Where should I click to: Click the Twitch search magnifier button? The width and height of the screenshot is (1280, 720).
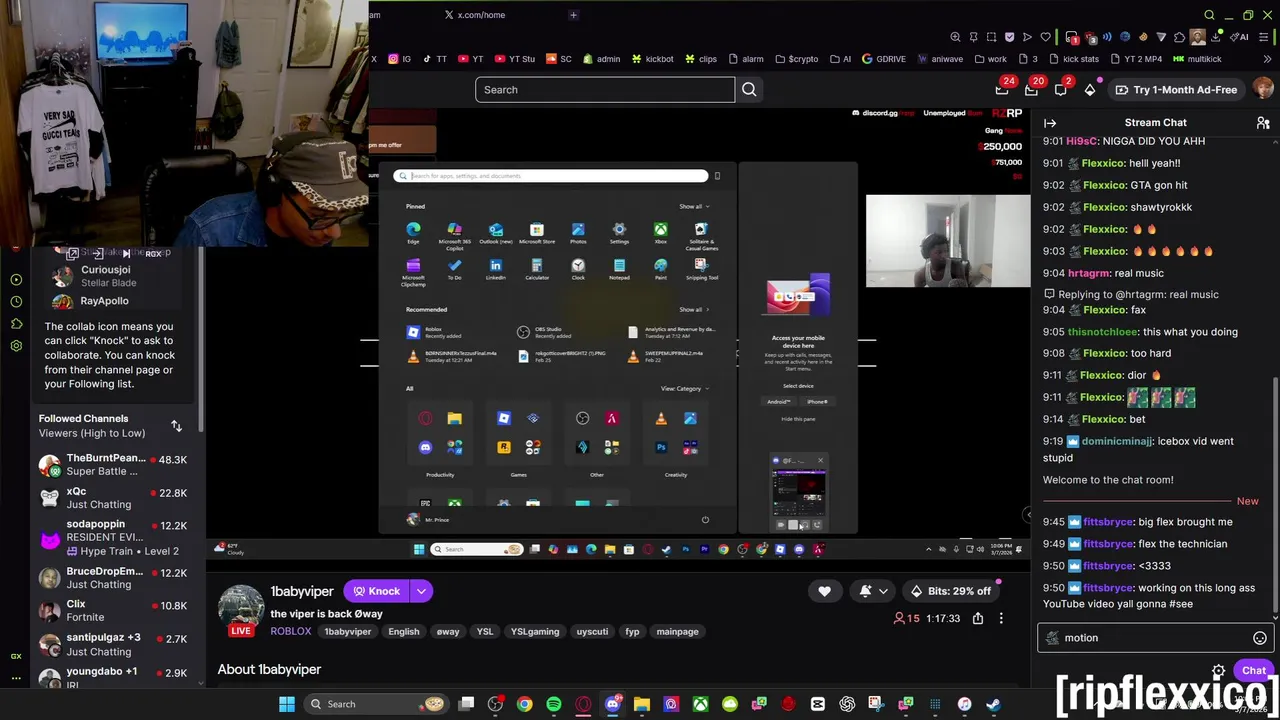(x=749, y=90)
